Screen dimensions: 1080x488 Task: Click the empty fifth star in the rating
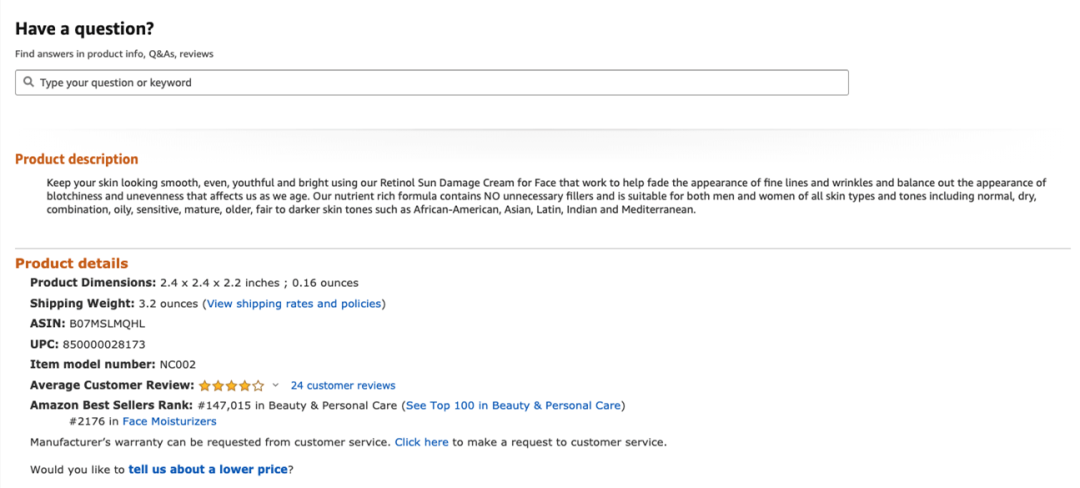pos(258,385)
